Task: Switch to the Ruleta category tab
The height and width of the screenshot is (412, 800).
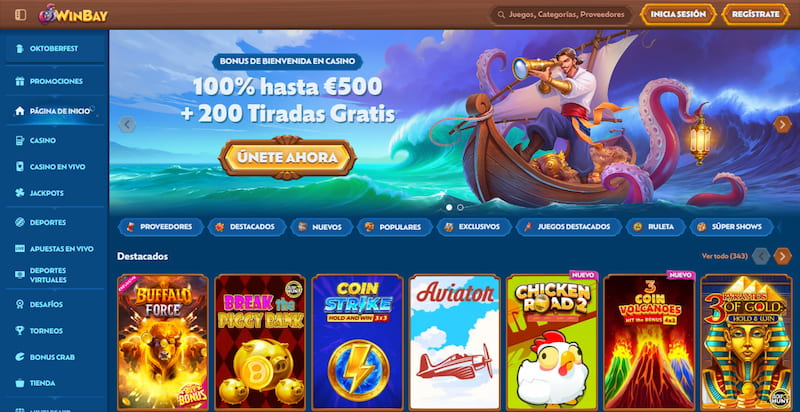Action: pyautogui.click(x=655, y=227)
